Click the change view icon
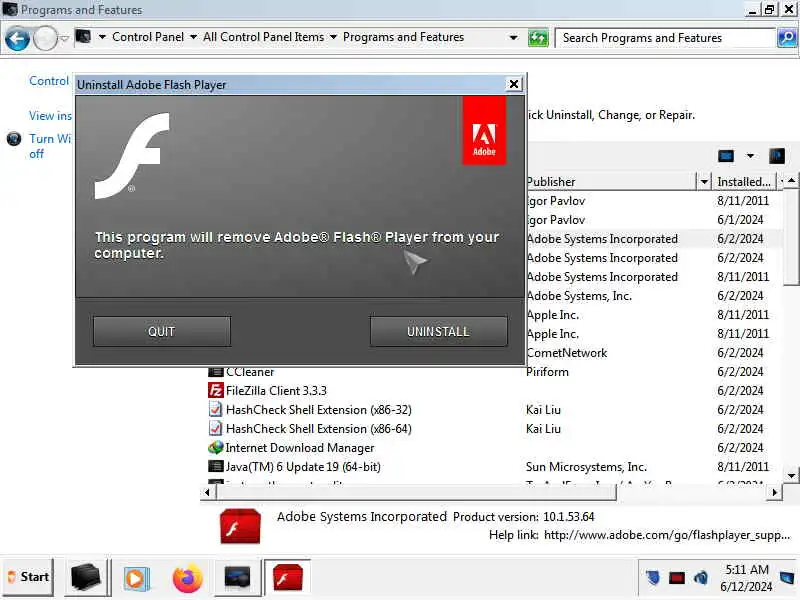The height and width of the screenshot is (600, 800). 726,156
